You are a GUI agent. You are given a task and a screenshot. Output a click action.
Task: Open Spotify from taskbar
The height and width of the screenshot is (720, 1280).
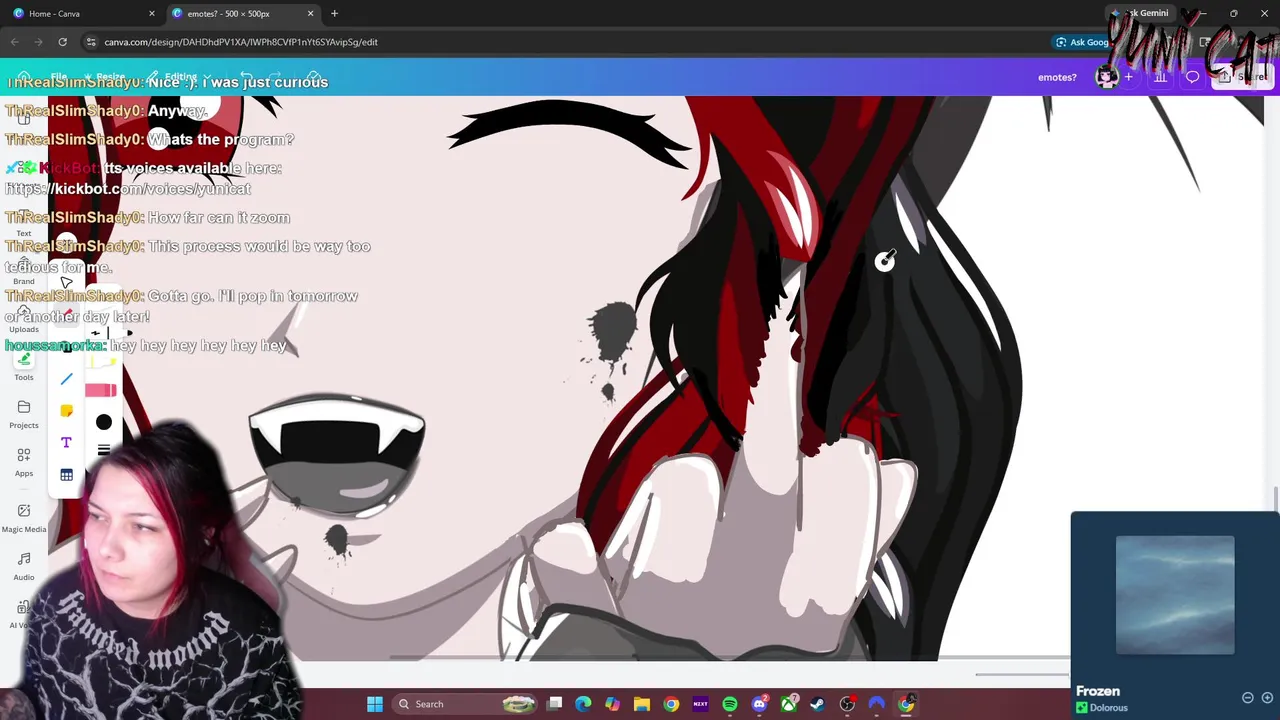click(730, 704)
